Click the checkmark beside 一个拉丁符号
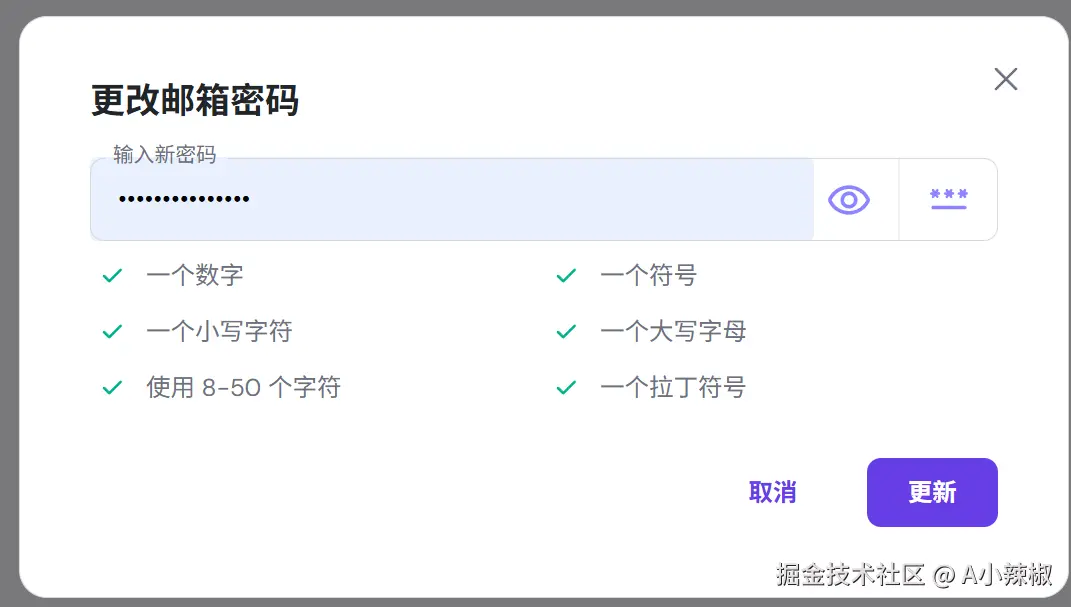The height and width of the screenshot is (607, 1071). 566,387
